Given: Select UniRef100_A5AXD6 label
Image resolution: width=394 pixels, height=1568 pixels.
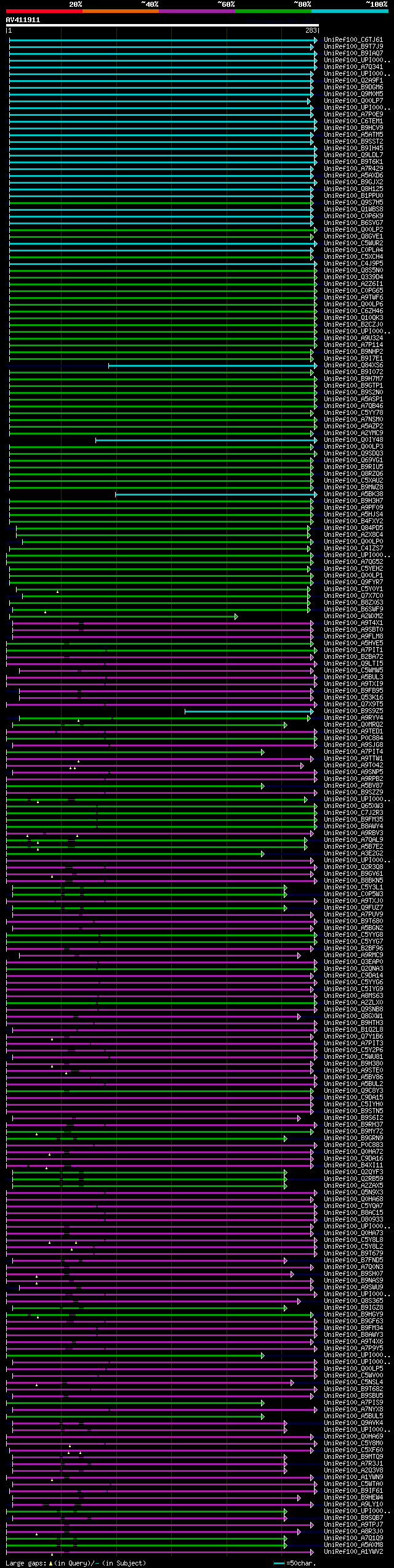Looking at the screenshot, I should pos(353,176).
